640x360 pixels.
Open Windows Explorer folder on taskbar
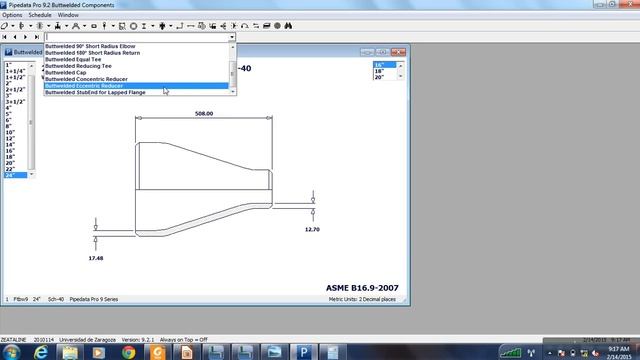tap(70, 352)
